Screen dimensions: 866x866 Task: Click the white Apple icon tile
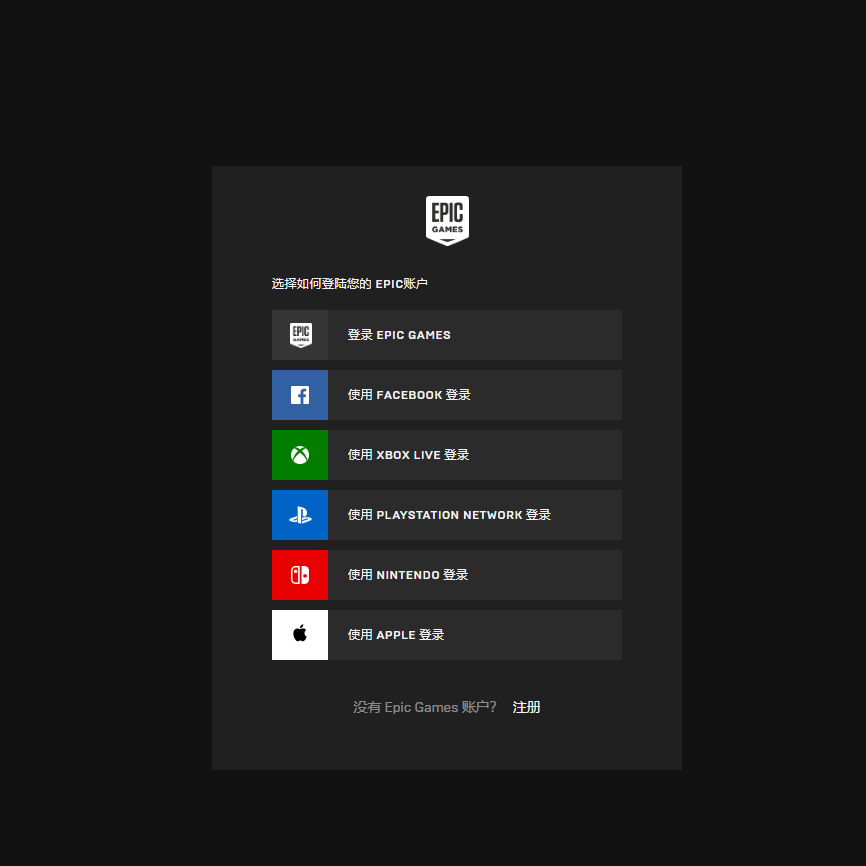pyautogui.click(x=300, y=635)
